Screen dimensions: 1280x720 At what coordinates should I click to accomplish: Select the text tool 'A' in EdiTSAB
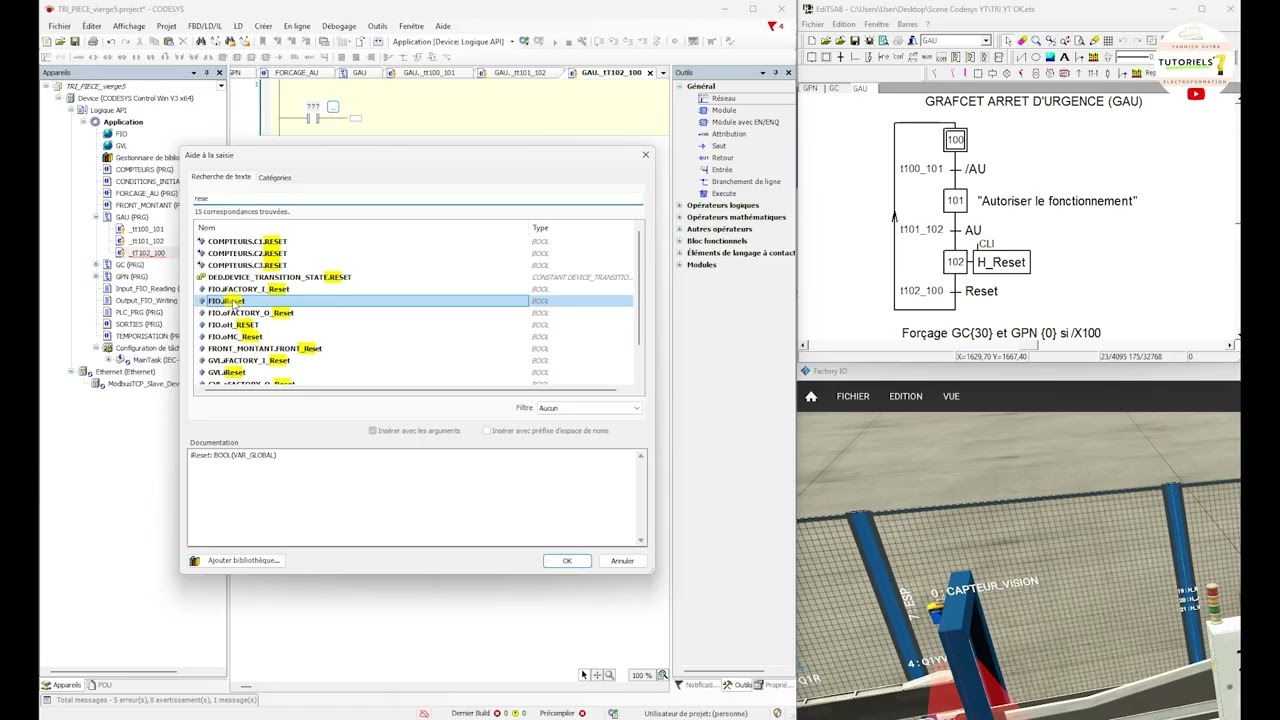(1064, 57)
